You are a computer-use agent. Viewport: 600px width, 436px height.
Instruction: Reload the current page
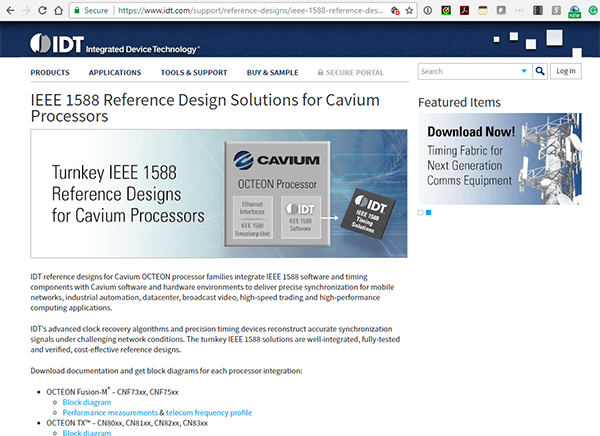pyautogui.click(x=42, y=10)
